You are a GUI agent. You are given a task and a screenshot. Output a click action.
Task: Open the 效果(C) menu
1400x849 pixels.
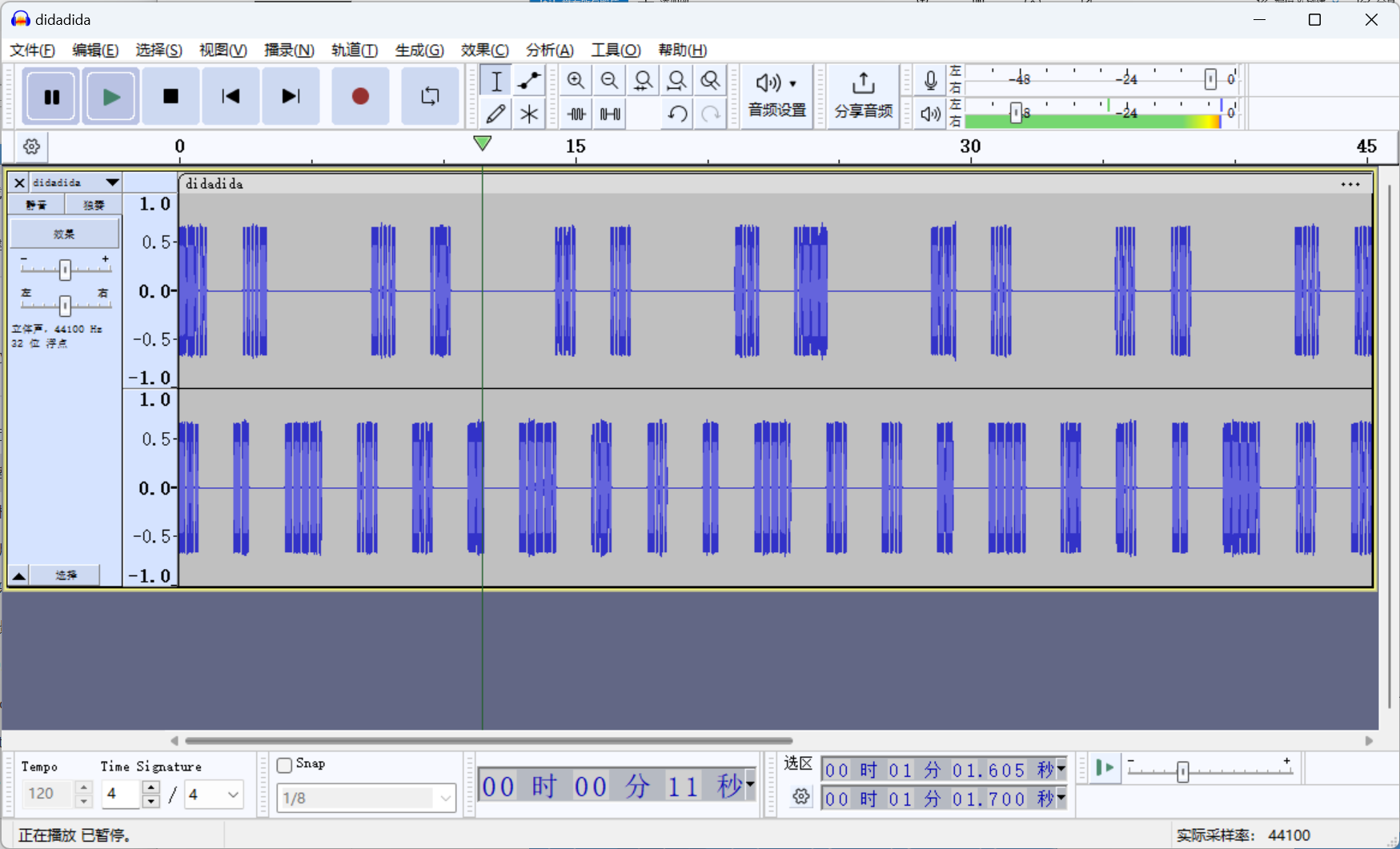[484, 50]
